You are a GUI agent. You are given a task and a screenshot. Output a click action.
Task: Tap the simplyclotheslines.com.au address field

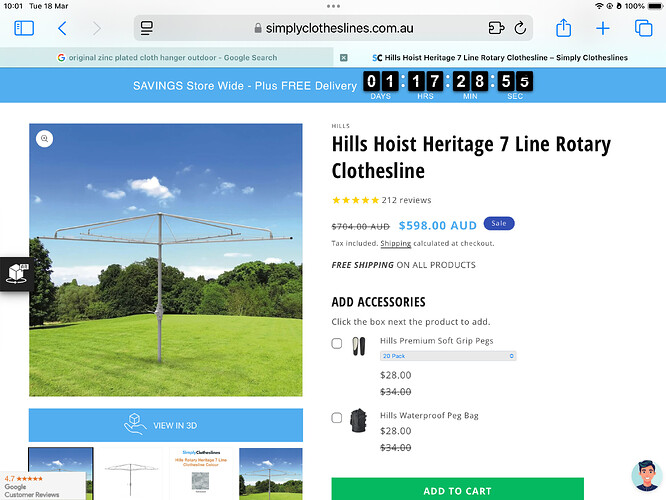click(x=333, y=28)
